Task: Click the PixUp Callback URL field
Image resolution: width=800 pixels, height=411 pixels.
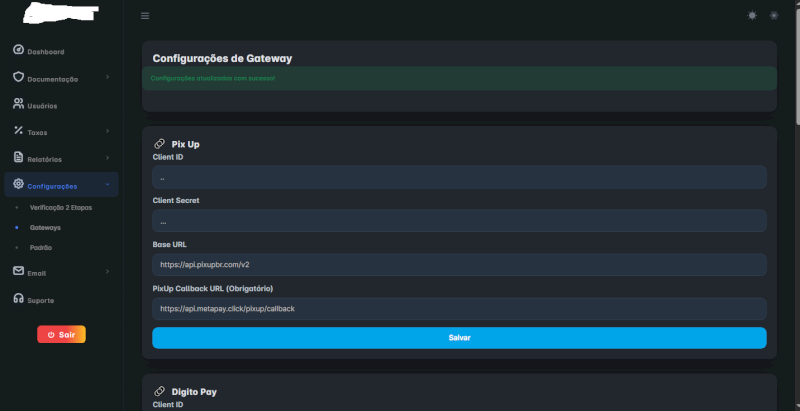Action: click(459, 308)
